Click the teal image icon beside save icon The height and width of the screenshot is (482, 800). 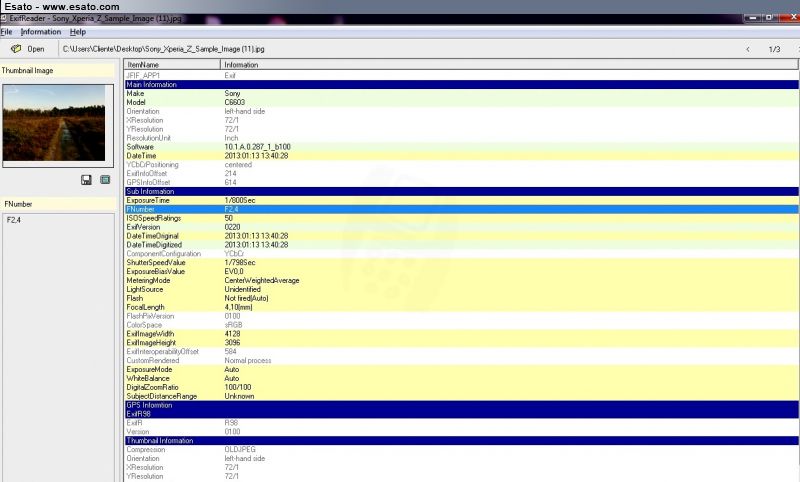point(105,179)
